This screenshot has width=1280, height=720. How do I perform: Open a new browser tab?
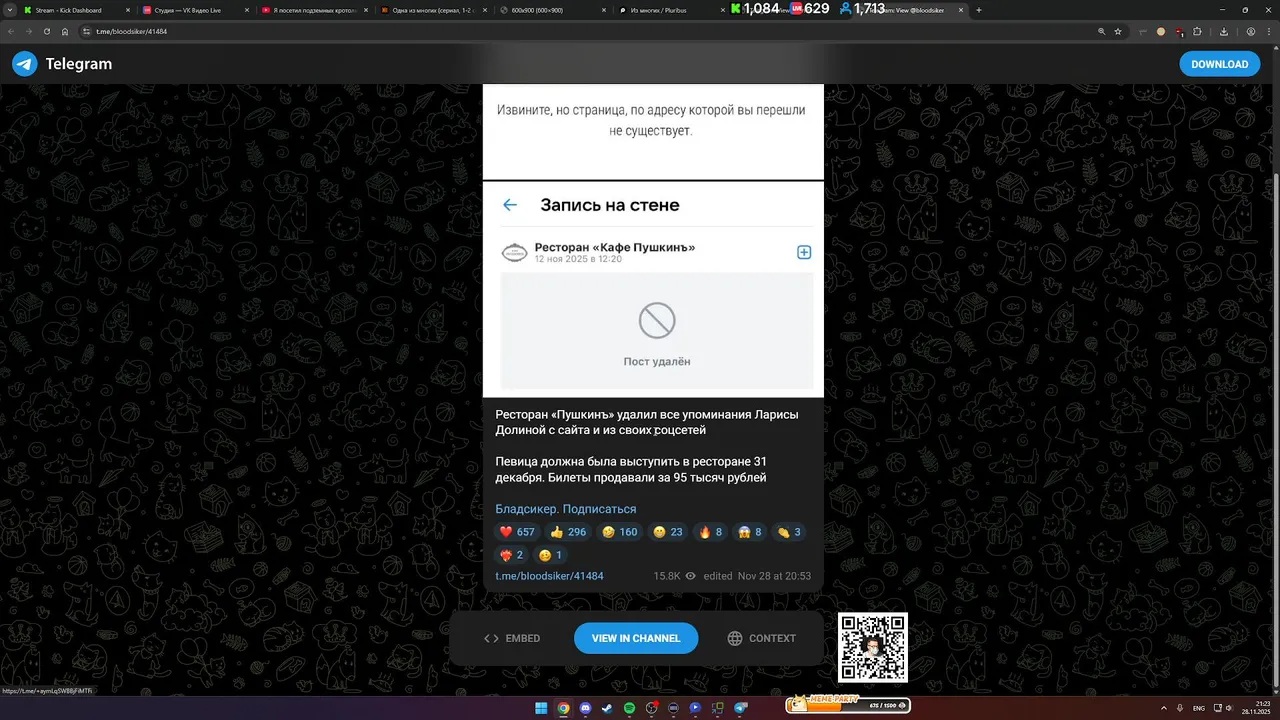point(979,10)
